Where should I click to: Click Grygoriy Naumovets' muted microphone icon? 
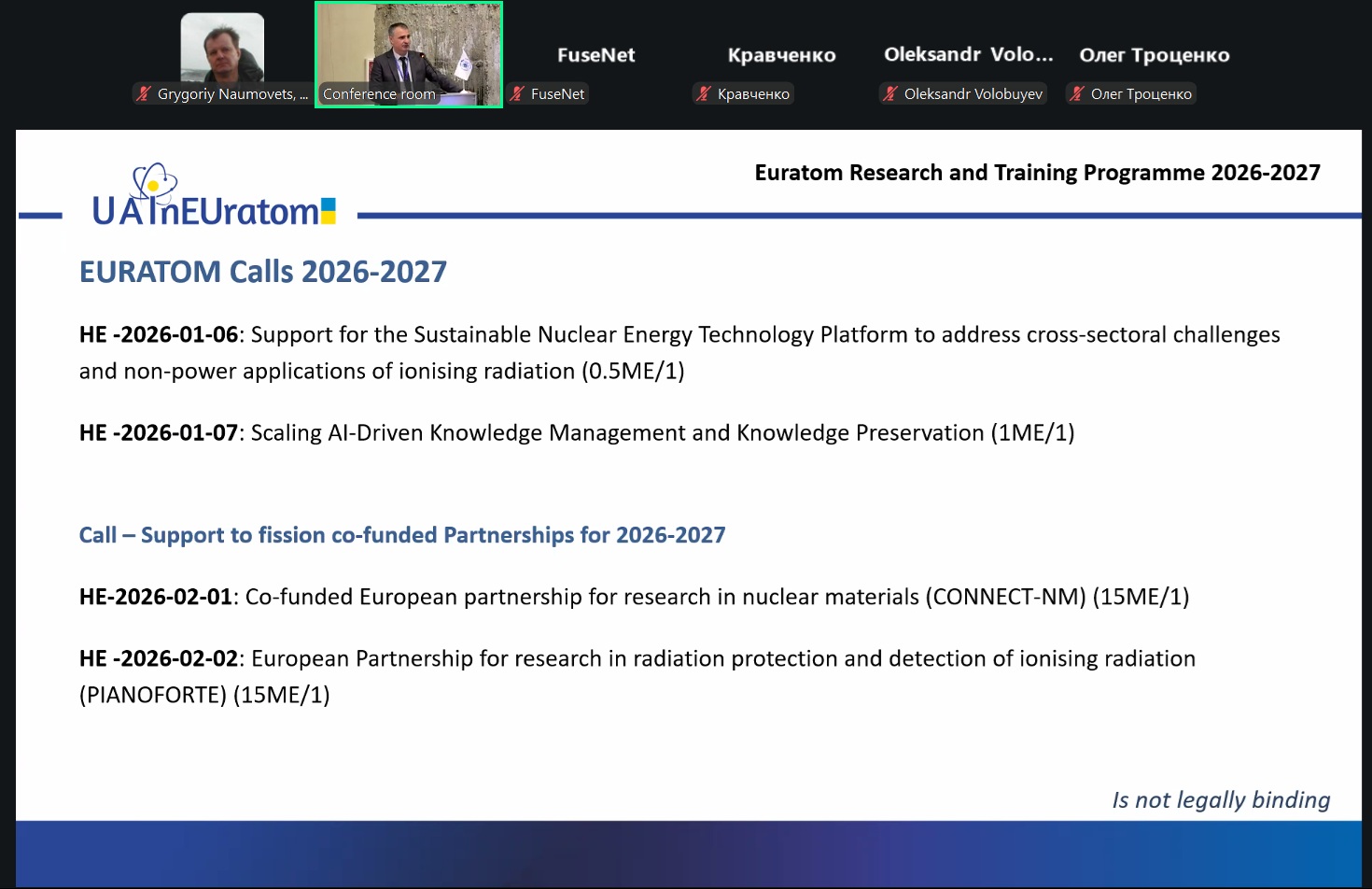pos(144,93)
